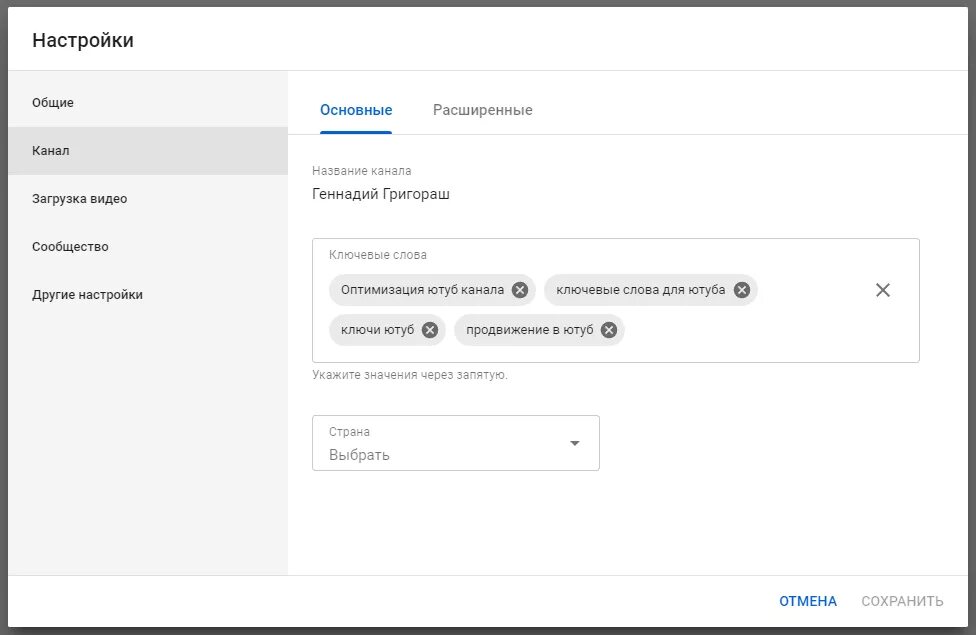Select the 'Оптимизация ютуб канала' chip label
This screenshot has height=635, width=976.
click(422, 290)
